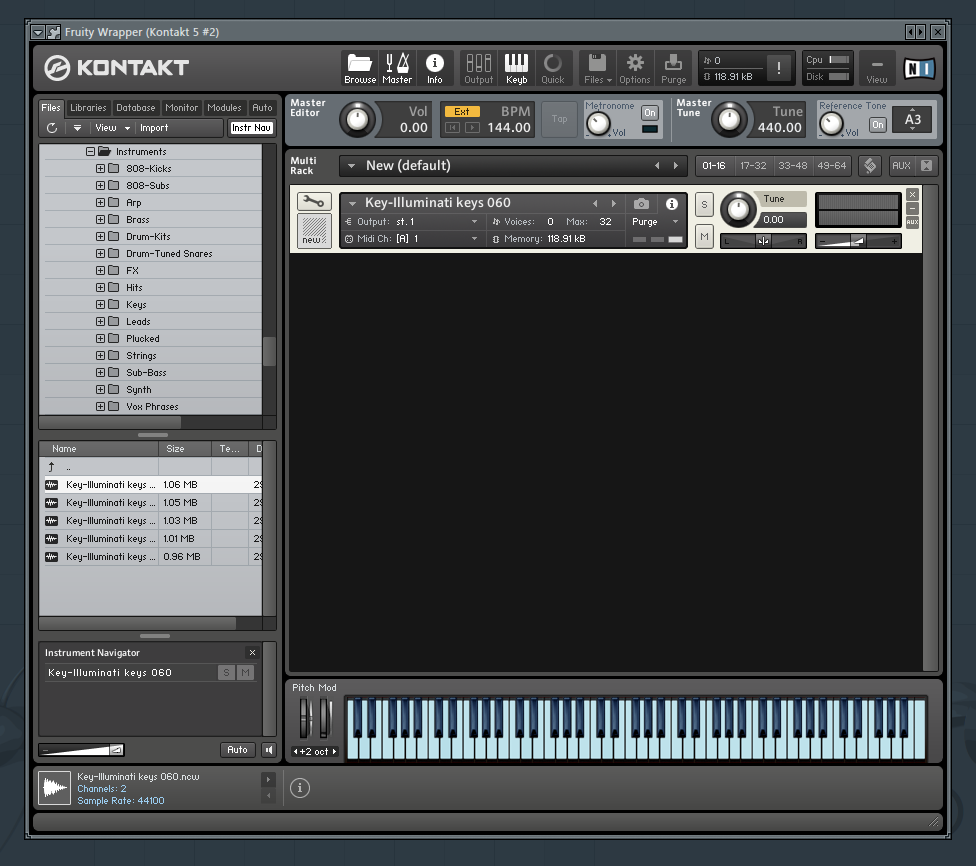Viewport: 976px width, 866px height.
Task: Open the rack KSP multi script icon
Action: 870,166
